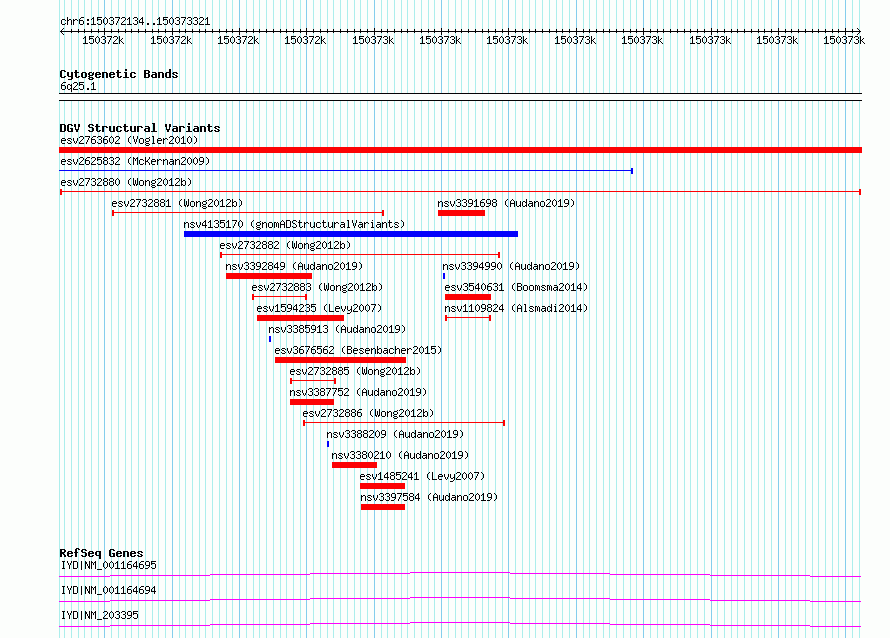Open IYD|NM_001164695 RefSeq gene label
890x638 pixels.
(108, 565)
